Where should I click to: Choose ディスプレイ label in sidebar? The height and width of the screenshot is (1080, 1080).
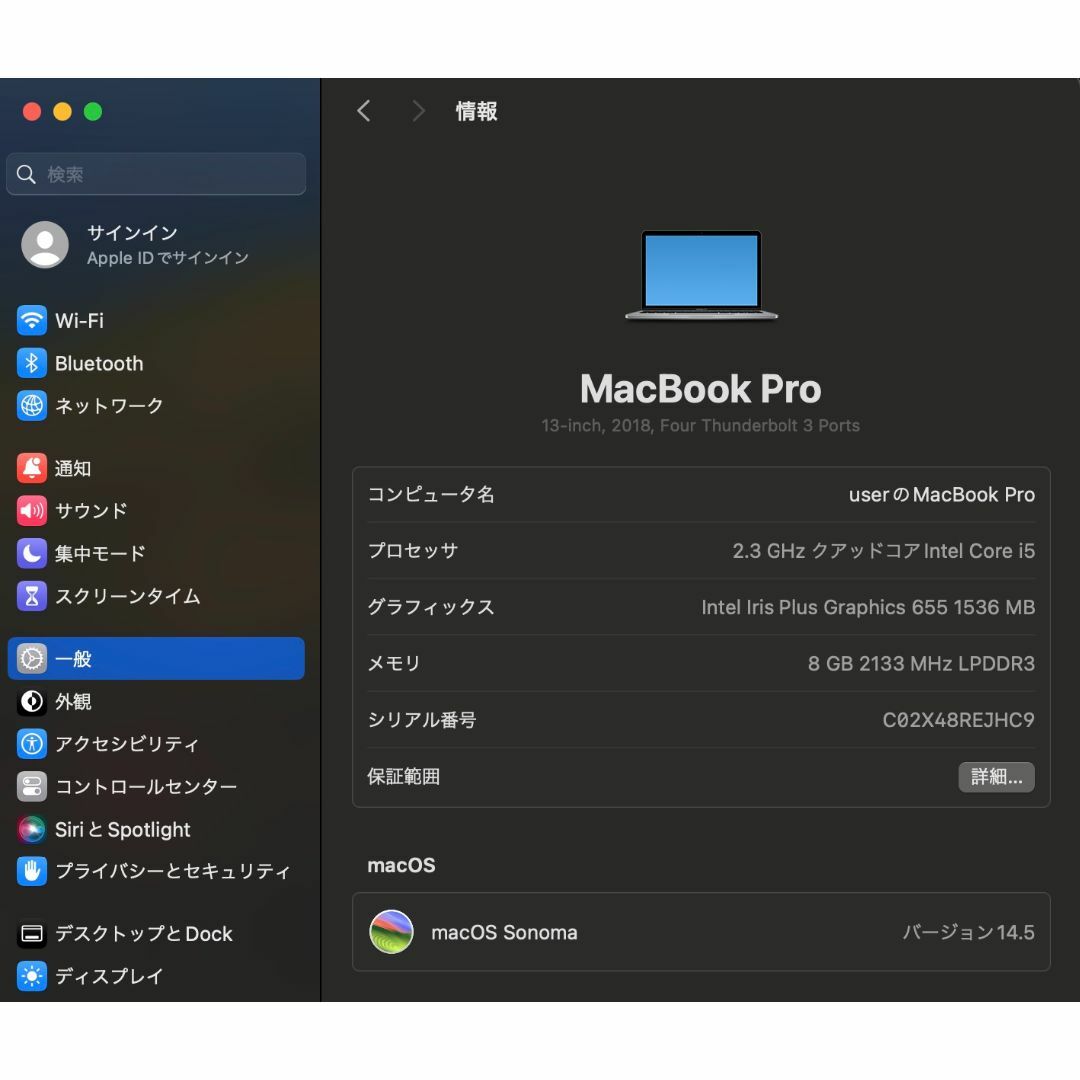pos(110,976)
